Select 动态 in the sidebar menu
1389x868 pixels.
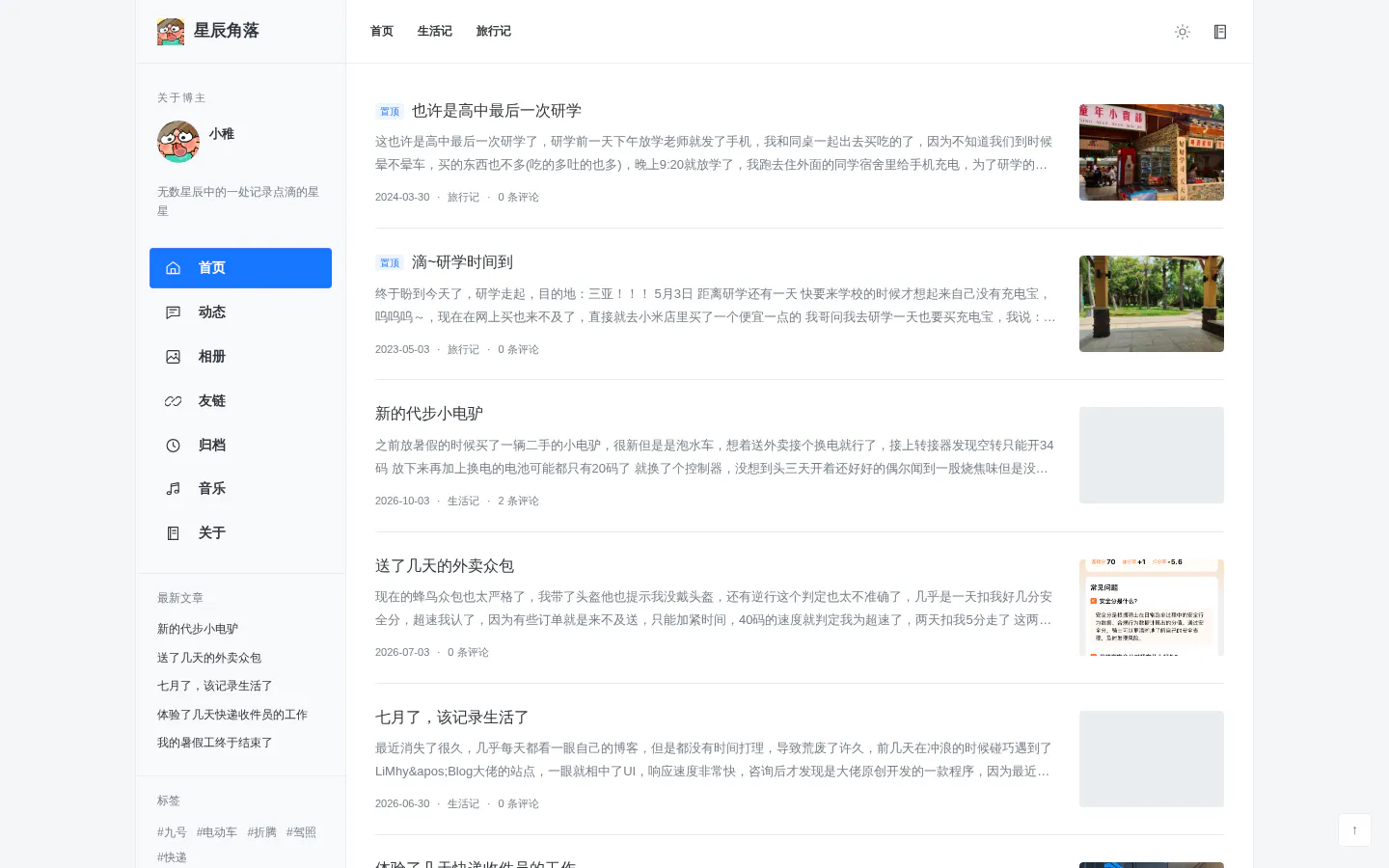pos(240,312)
